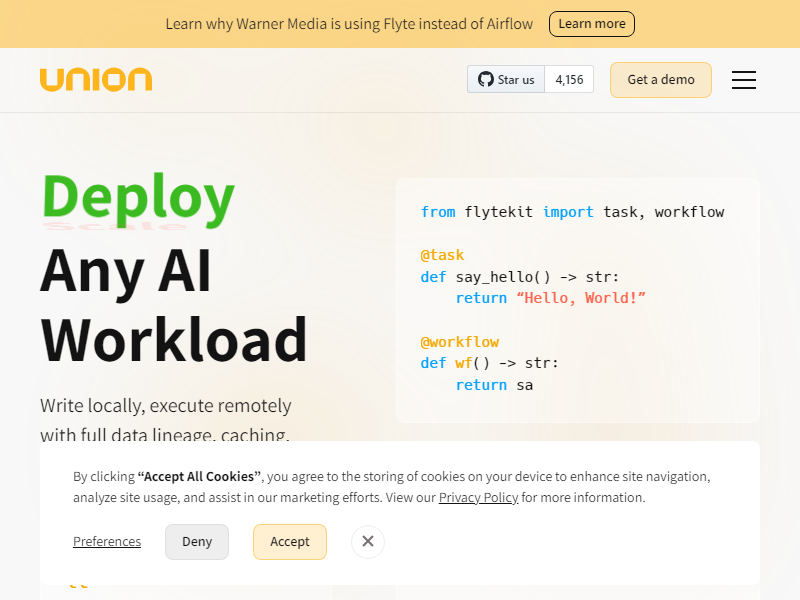Open the 4,156 star count
Viewport: 800px width, 600px height.
(x=569, y=80)
